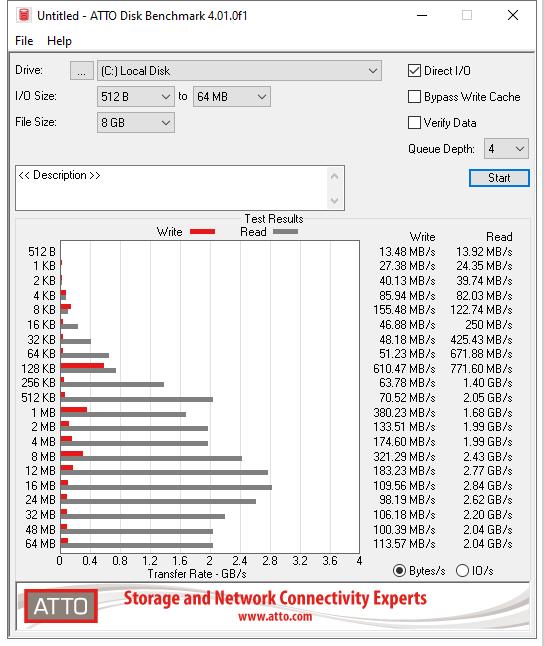Click the drive browse '...' button

pyautogui.click(x=82, y=71)
